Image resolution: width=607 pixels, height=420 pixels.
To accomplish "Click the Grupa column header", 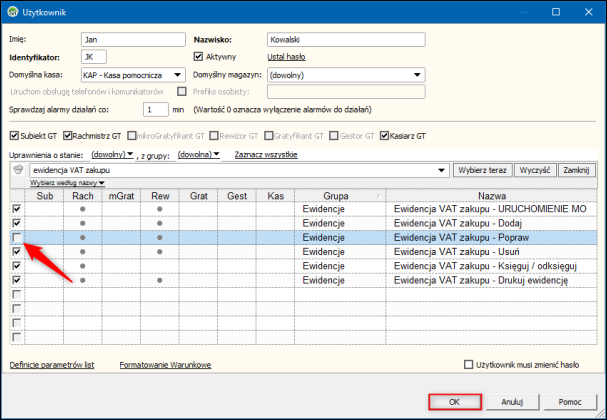I will click(335, 196).
